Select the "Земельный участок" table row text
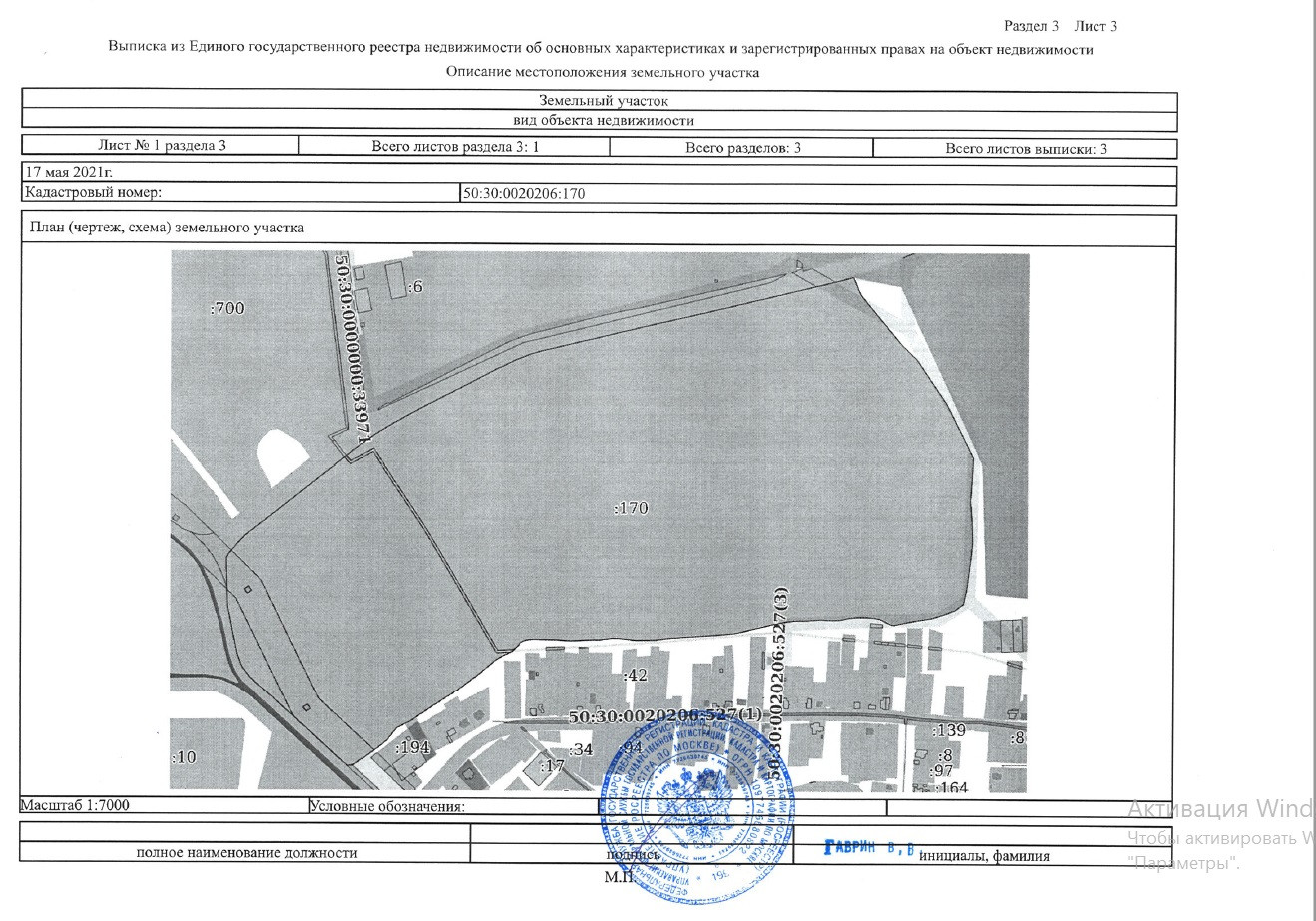 (x=603, y=100)
